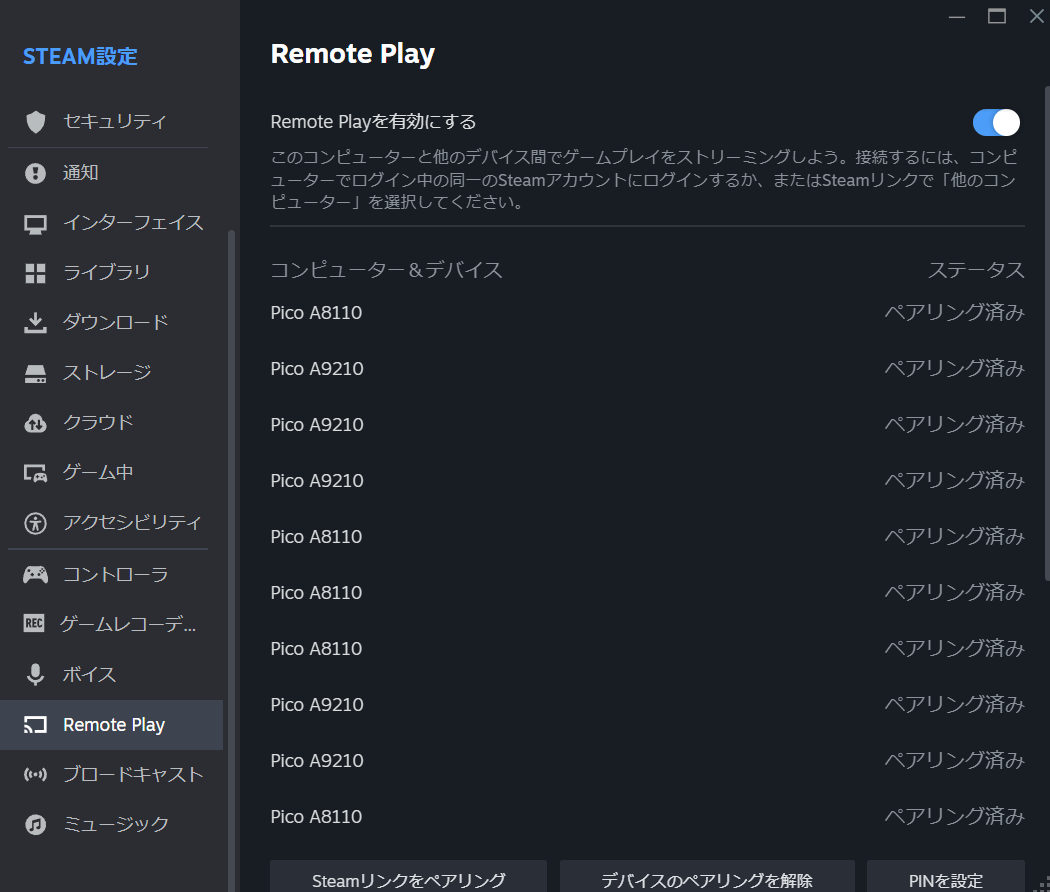Open the ゲーム中 settings section
Screen dimensions: 1050x892
tap(98, 472)
